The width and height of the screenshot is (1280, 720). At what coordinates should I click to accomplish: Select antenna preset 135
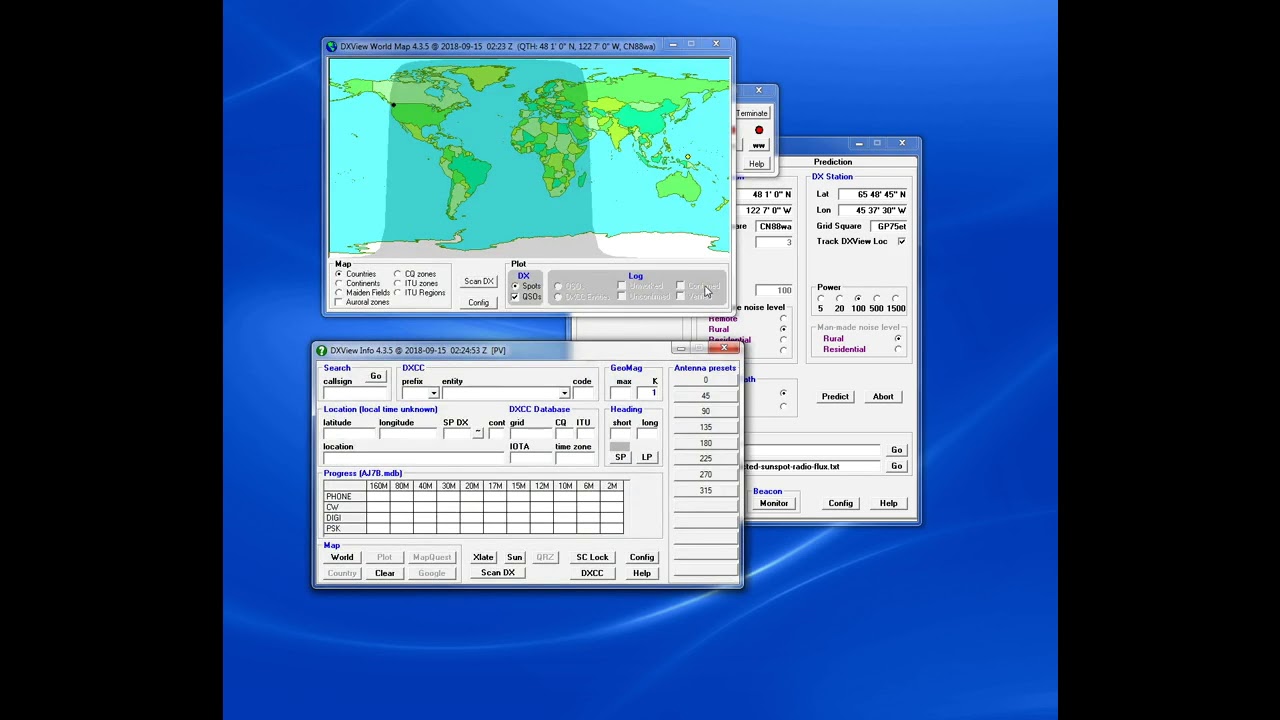pyautogui.click(x=706, y=427)
